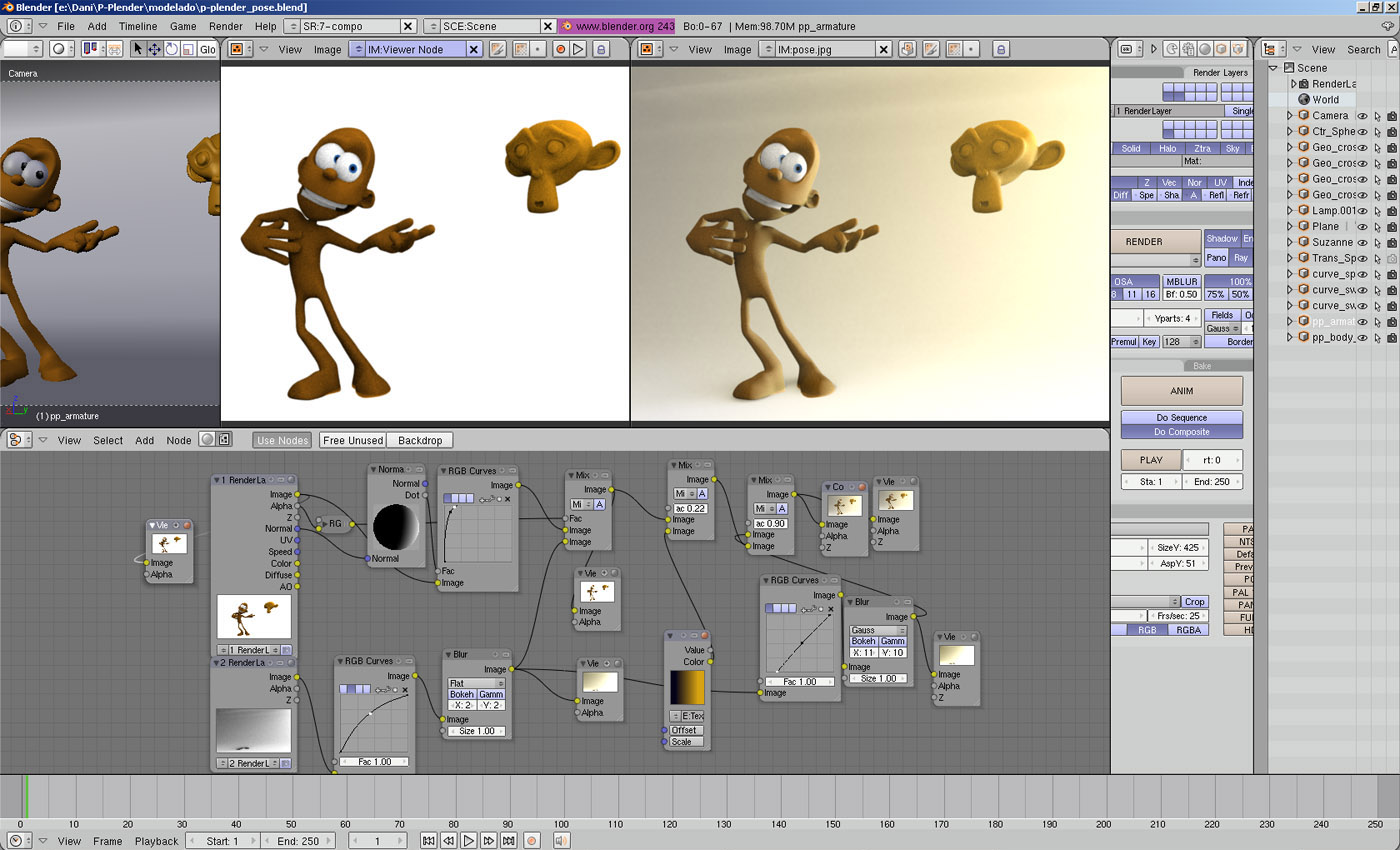This screenshot has width=1400, height=850.
Task: Collapse the Scene tree in outliner
Action: [1273, 68]
